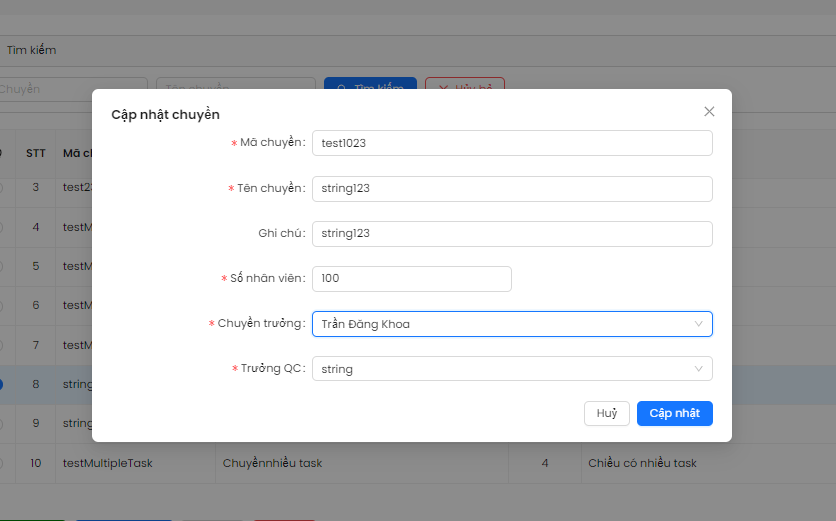Choose the radio button on row 10
836x521 pixels.
pos(2,463)
